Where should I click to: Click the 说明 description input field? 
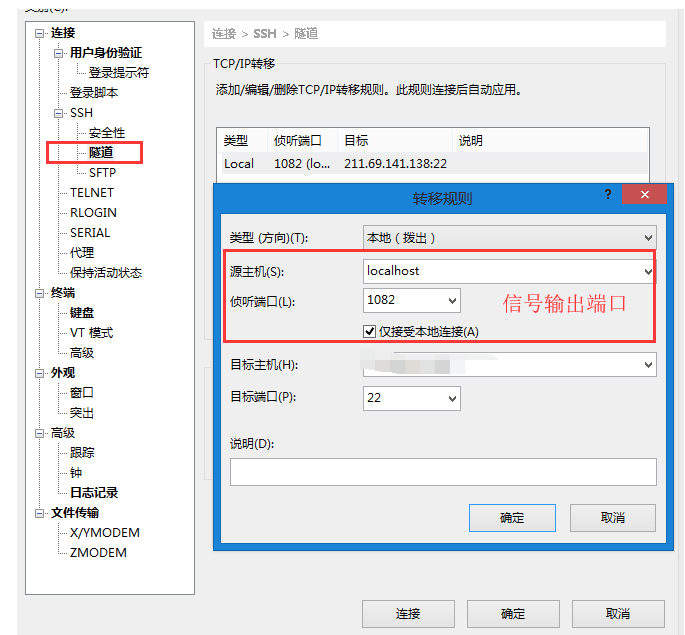(x=442, y=472)
